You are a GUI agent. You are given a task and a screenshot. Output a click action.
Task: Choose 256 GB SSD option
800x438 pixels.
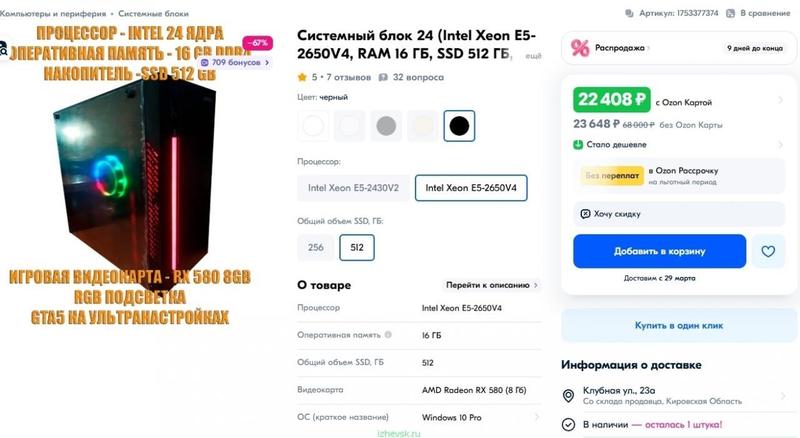click(x=316, y=248)
